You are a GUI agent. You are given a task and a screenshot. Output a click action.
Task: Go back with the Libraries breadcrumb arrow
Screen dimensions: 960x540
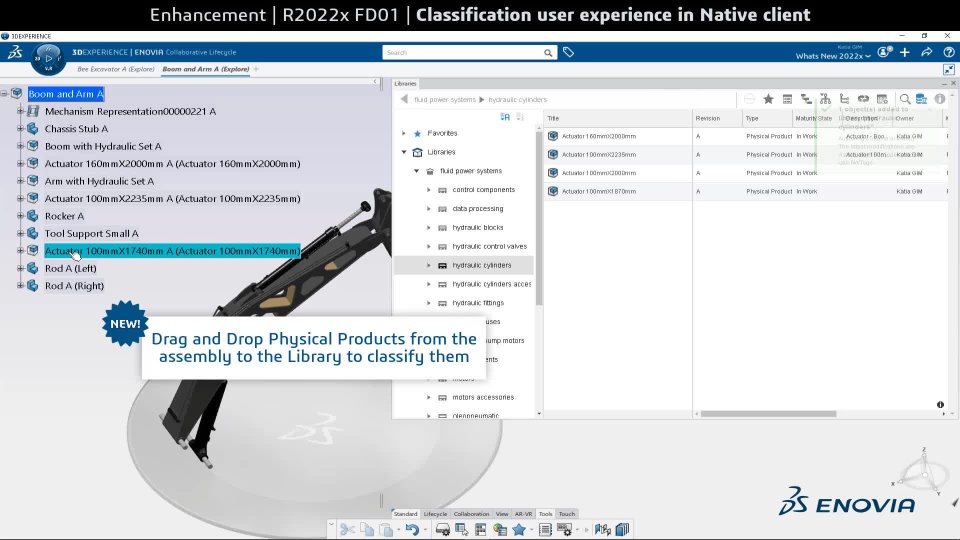click(404, 99)
